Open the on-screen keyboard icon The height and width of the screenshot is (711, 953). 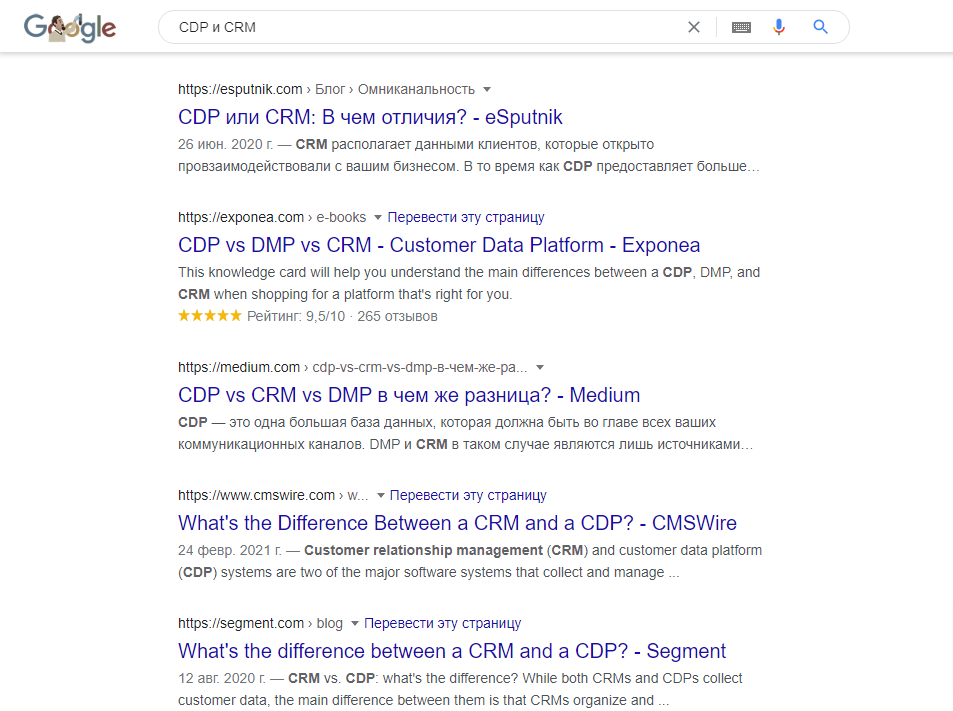point(740,27)
